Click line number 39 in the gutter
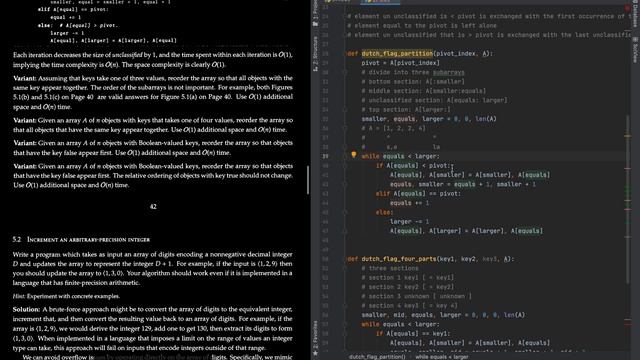This screenshot has height=360, width=640. 326,156
